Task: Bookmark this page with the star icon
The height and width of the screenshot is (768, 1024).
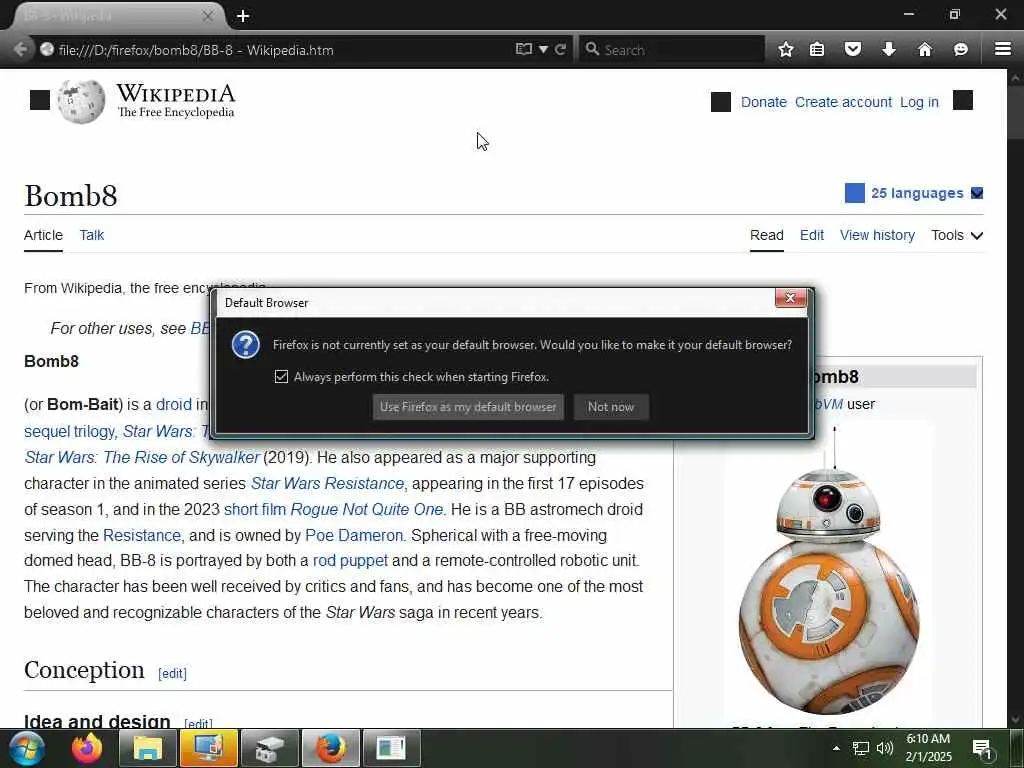Action: tap(786, 50)
